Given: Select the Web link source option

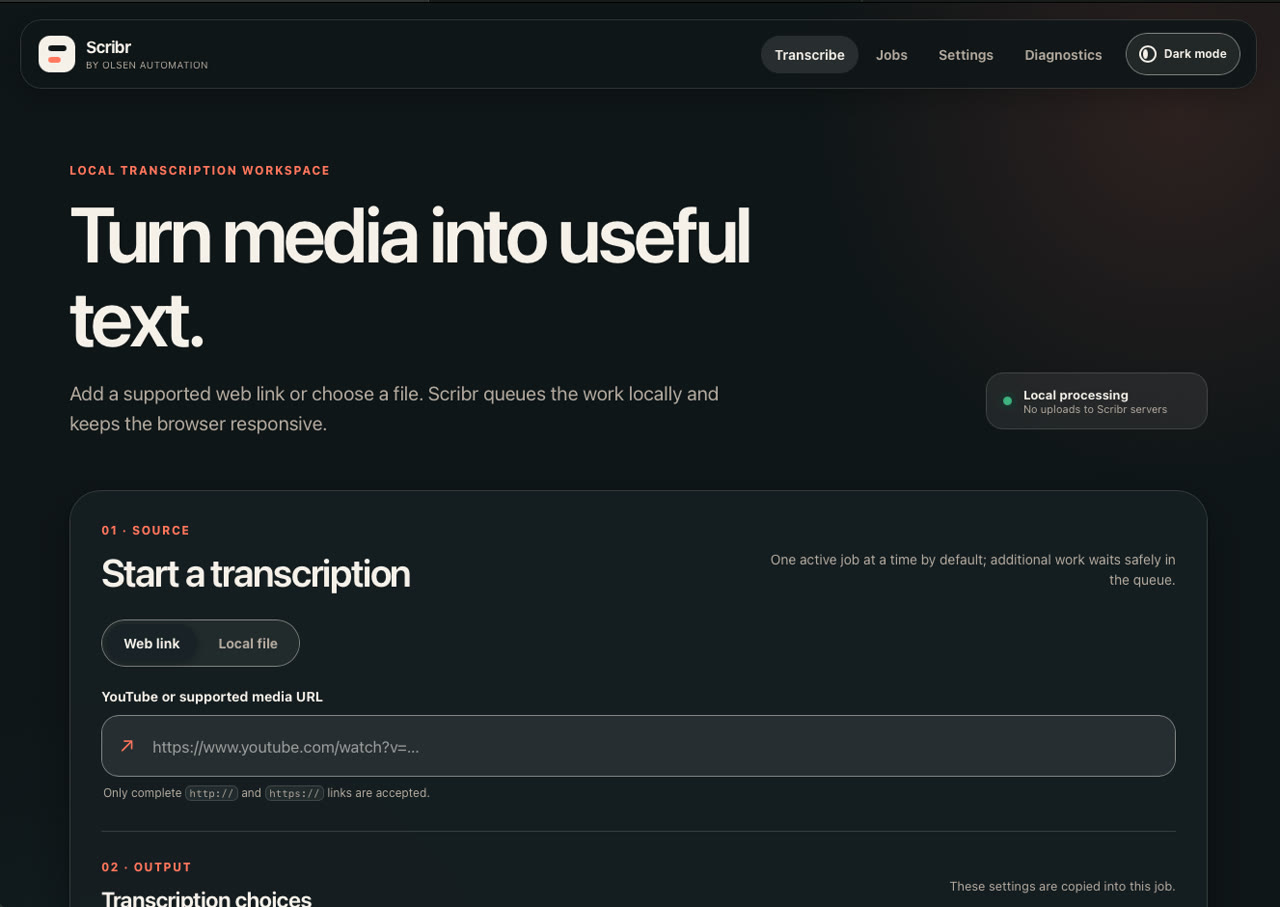Looking at the screenshot, I should pos(151,643).
